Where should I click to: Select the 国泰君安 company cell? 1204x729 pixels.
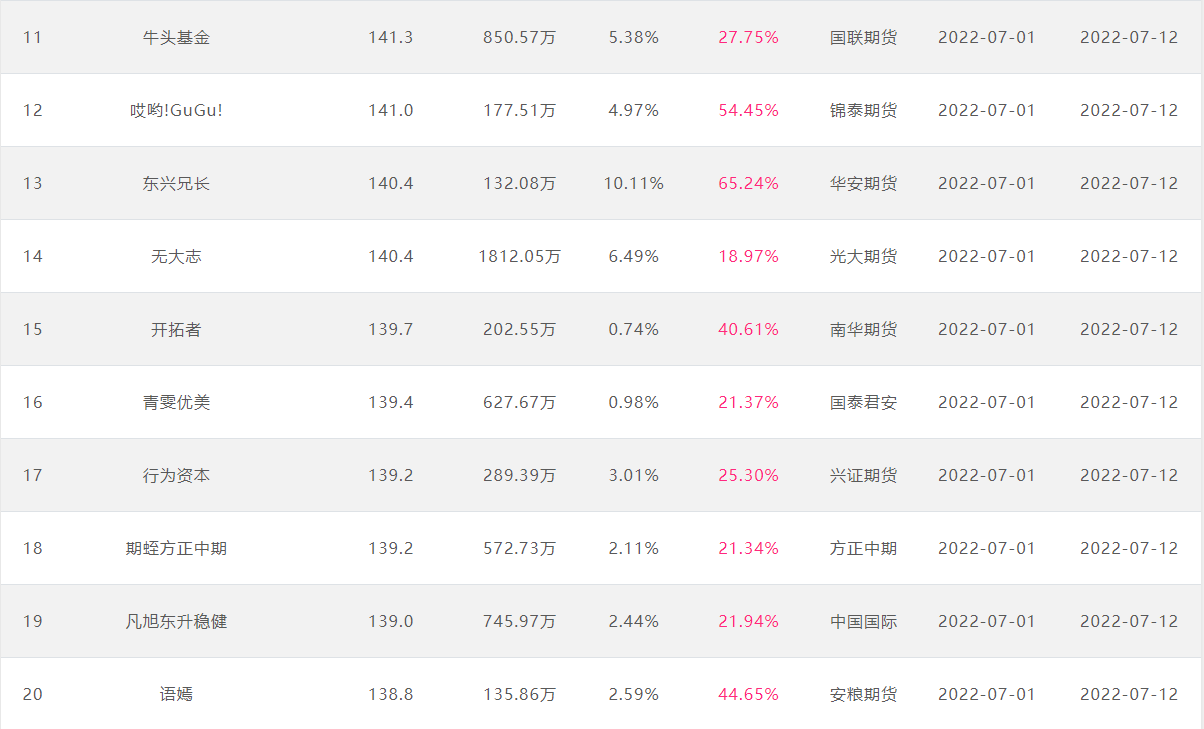click(863, 402)
